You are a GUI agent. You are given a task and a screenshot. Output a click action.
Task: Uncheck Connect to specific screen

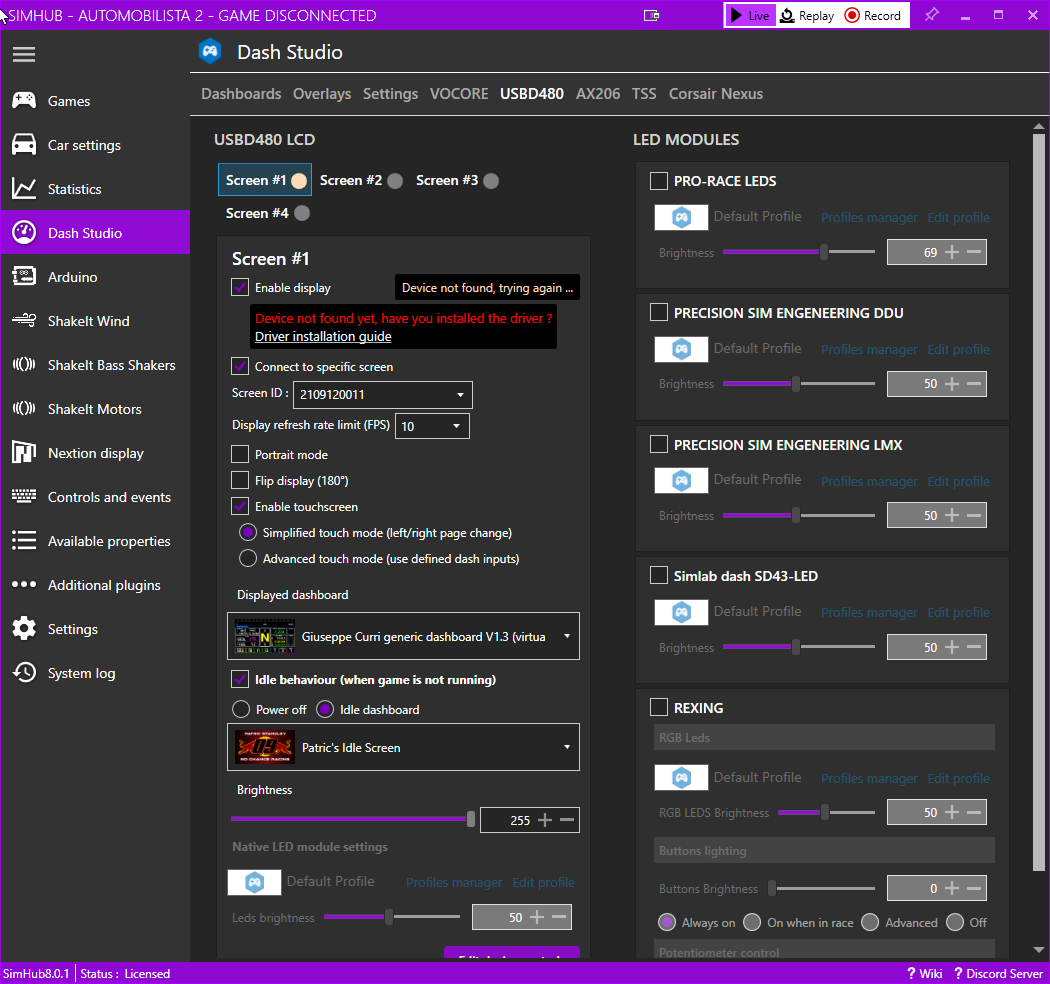240,366
